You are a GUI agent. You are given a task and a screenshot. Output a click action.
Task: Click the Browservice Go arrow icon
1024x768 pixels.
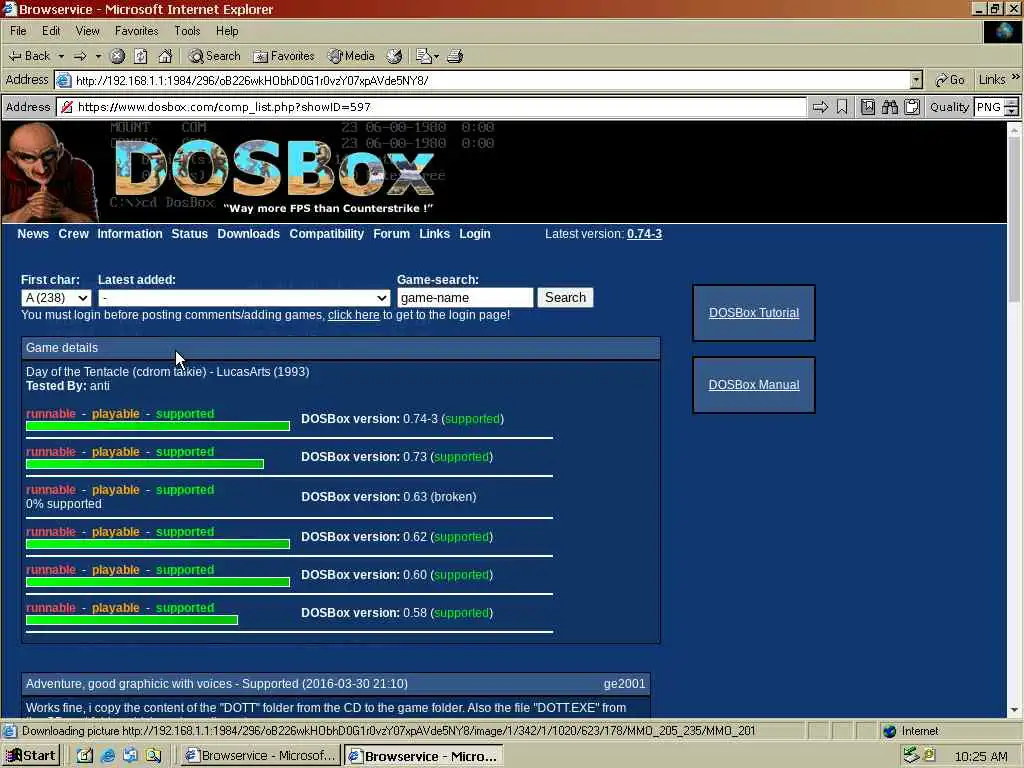click(x=820, y=107)
